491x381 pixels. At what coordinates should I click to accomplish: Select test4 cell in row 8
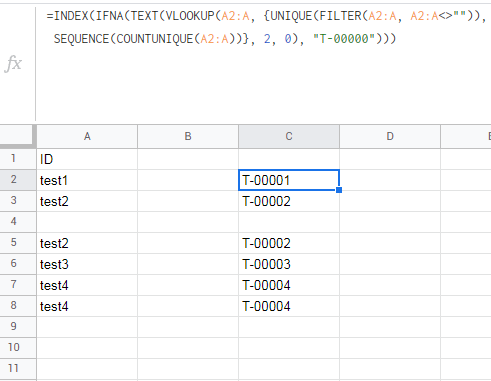click(87, 306)
